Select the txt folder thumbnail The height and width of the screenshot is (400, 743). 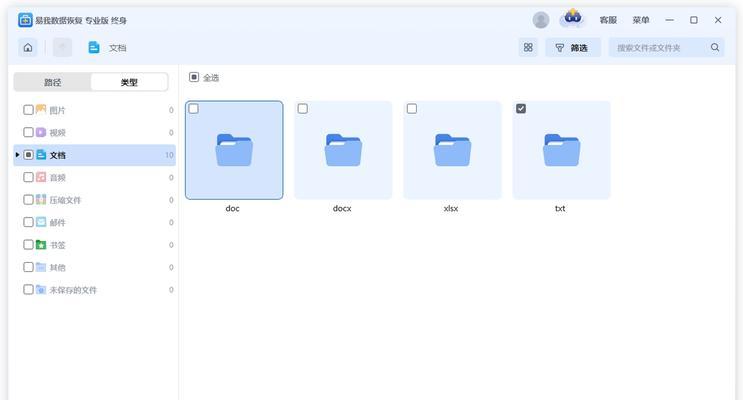click(x=562, y=150)
